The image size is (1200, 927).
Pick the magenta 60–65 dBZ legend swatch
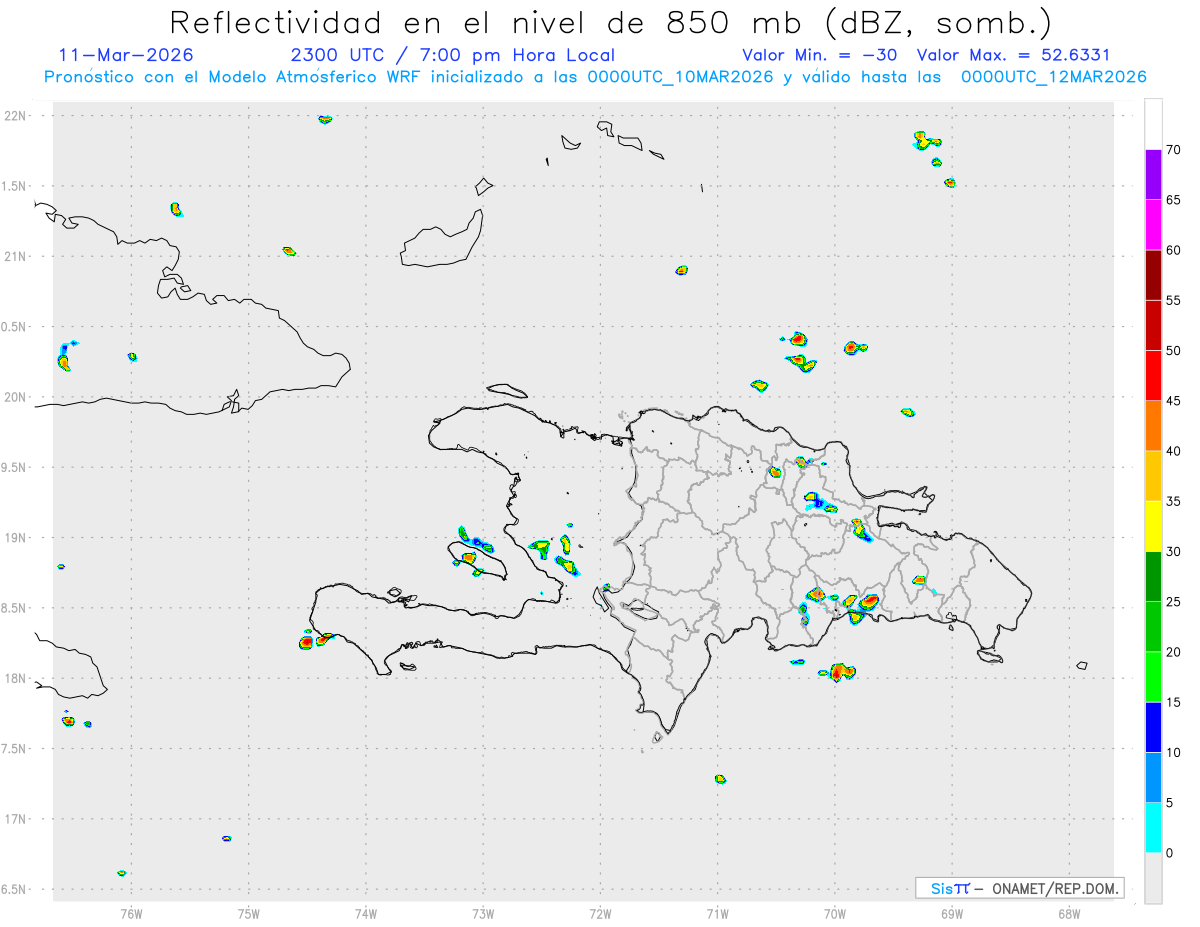pyautogui.click(x=1153, y=225)
